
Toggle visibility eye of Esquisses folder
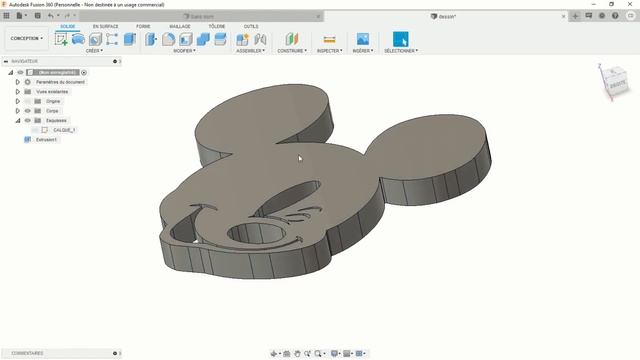28,120
